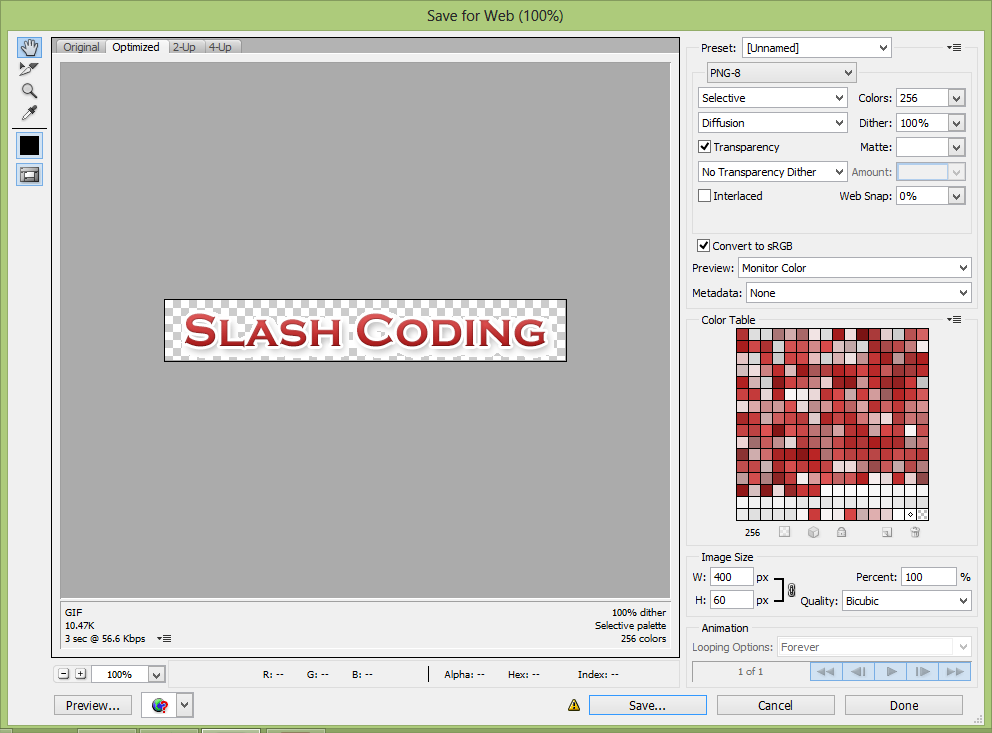
Task: Click map selected colors to transparent icon
Action: click(x=784, y=532)
